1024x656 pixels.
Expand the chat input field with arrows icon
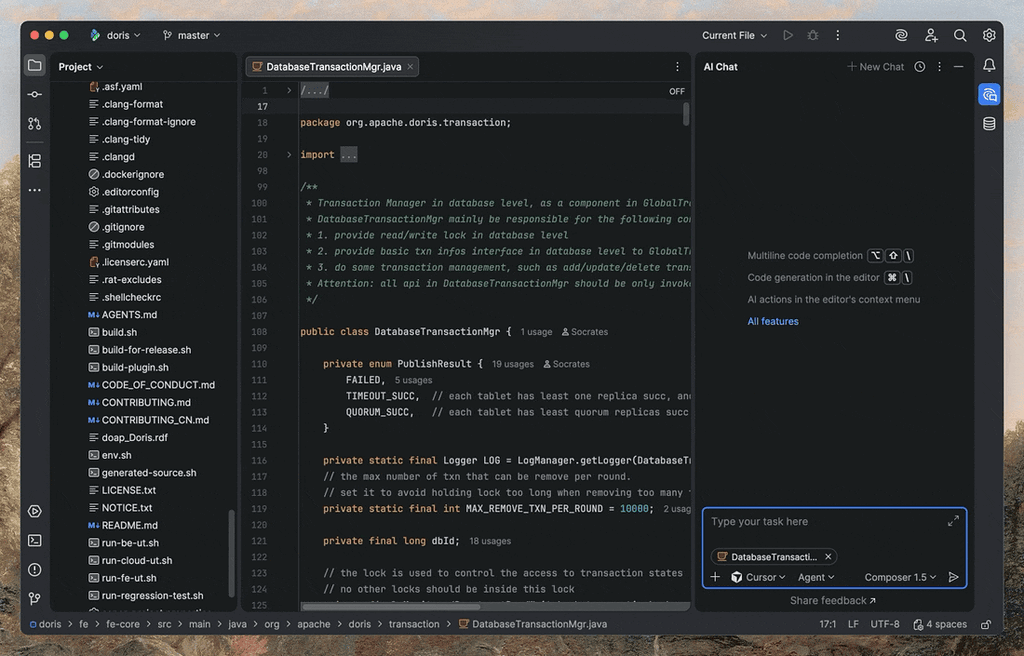click(x=953, y=521)
